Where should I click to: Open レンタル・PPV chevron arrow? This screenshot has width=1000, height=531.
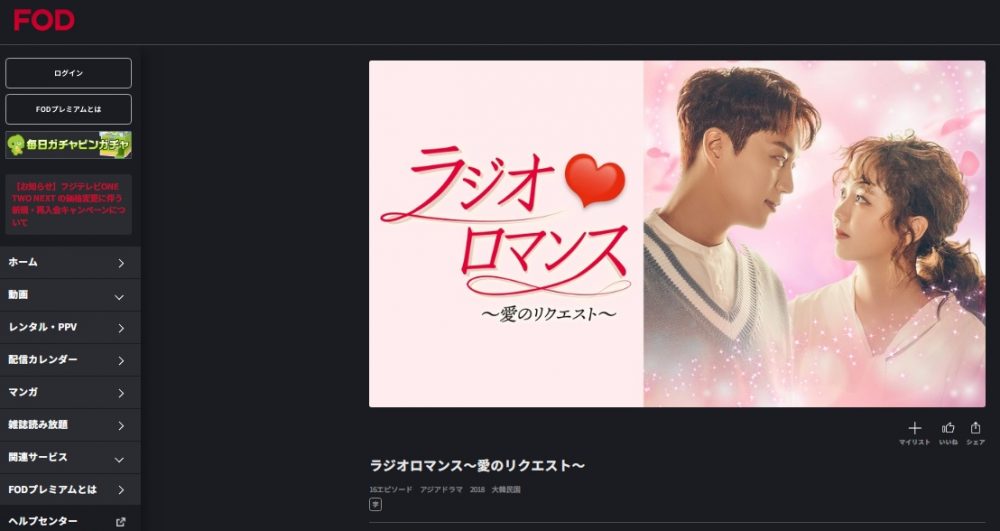[121, 328]
